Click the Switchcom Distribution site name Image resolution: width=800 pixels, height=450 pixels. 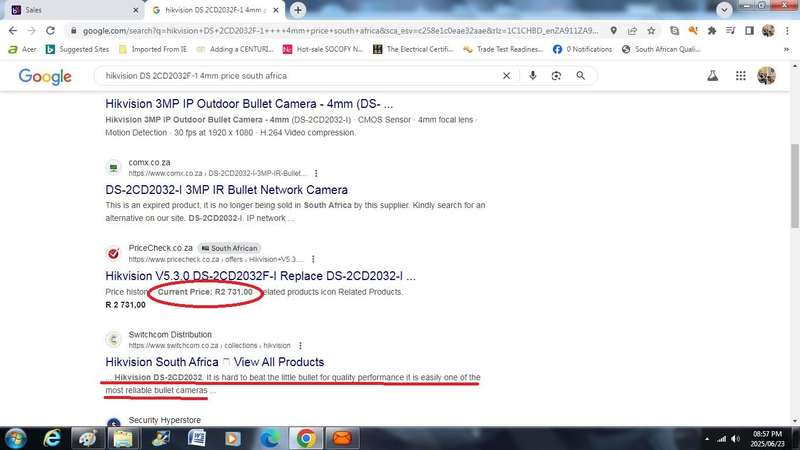point(170,335)
